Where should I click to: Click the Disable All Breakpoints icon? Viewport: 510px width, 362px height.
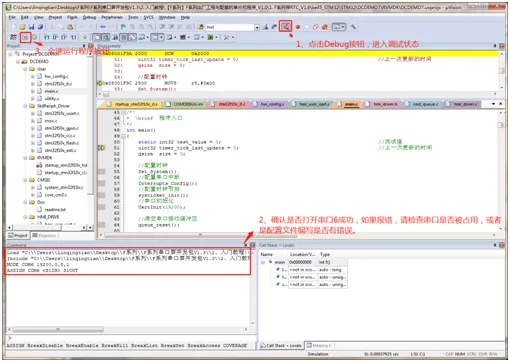click(x=315, y=27)
